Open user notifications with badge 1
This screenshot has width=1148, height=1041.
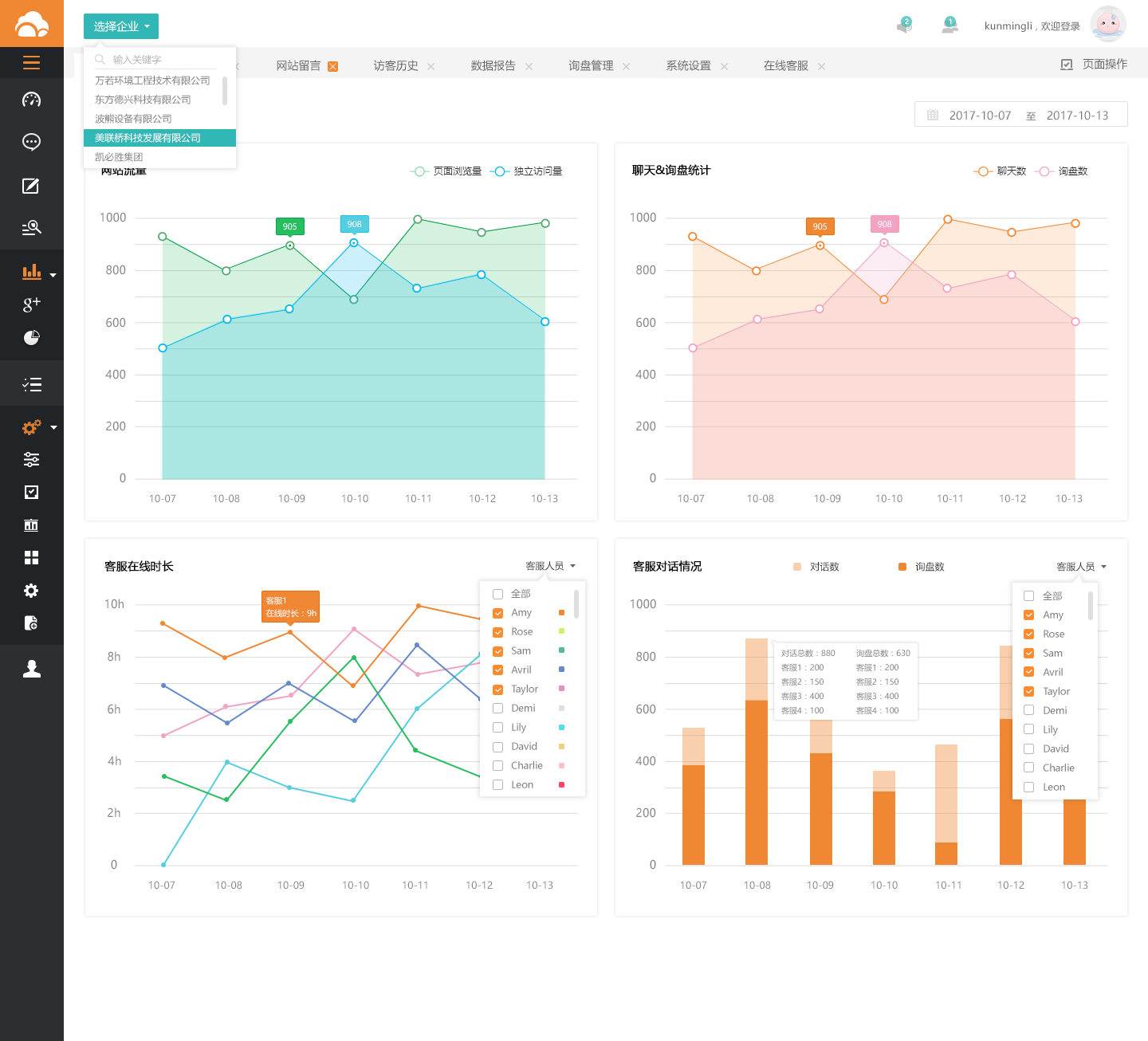[949, 25]
